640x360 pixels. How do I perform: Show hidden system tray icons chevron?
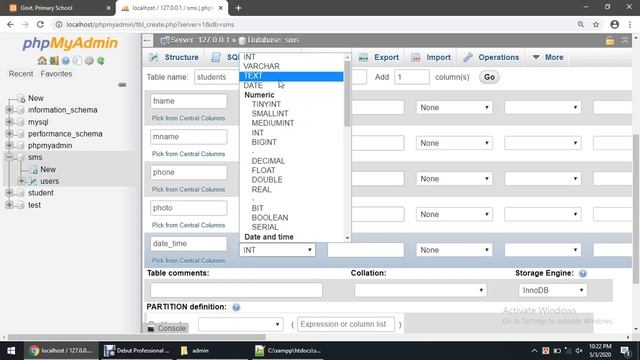coord(534,351)
